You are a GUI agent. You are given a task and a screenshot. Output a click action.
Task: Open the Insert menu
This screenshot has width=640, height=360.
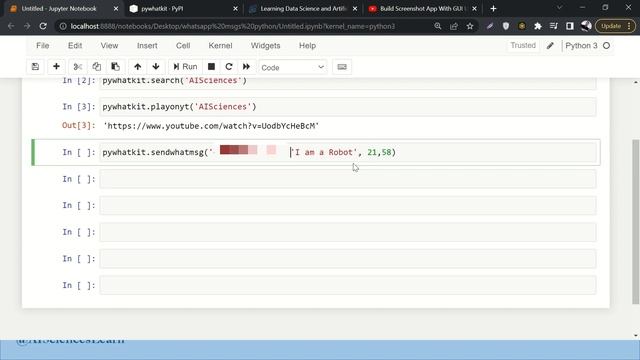tap(147, 46)
